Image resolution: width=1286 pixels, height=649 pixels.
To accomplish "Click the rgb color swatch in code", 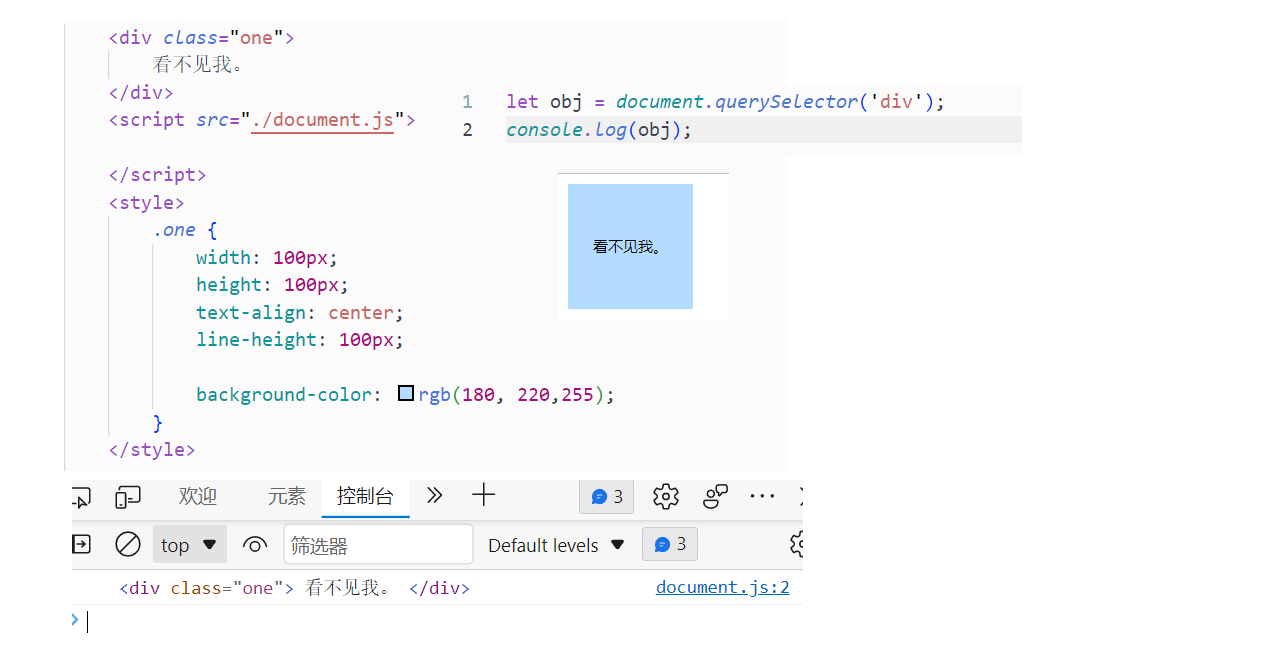I will tap(406, 394).
